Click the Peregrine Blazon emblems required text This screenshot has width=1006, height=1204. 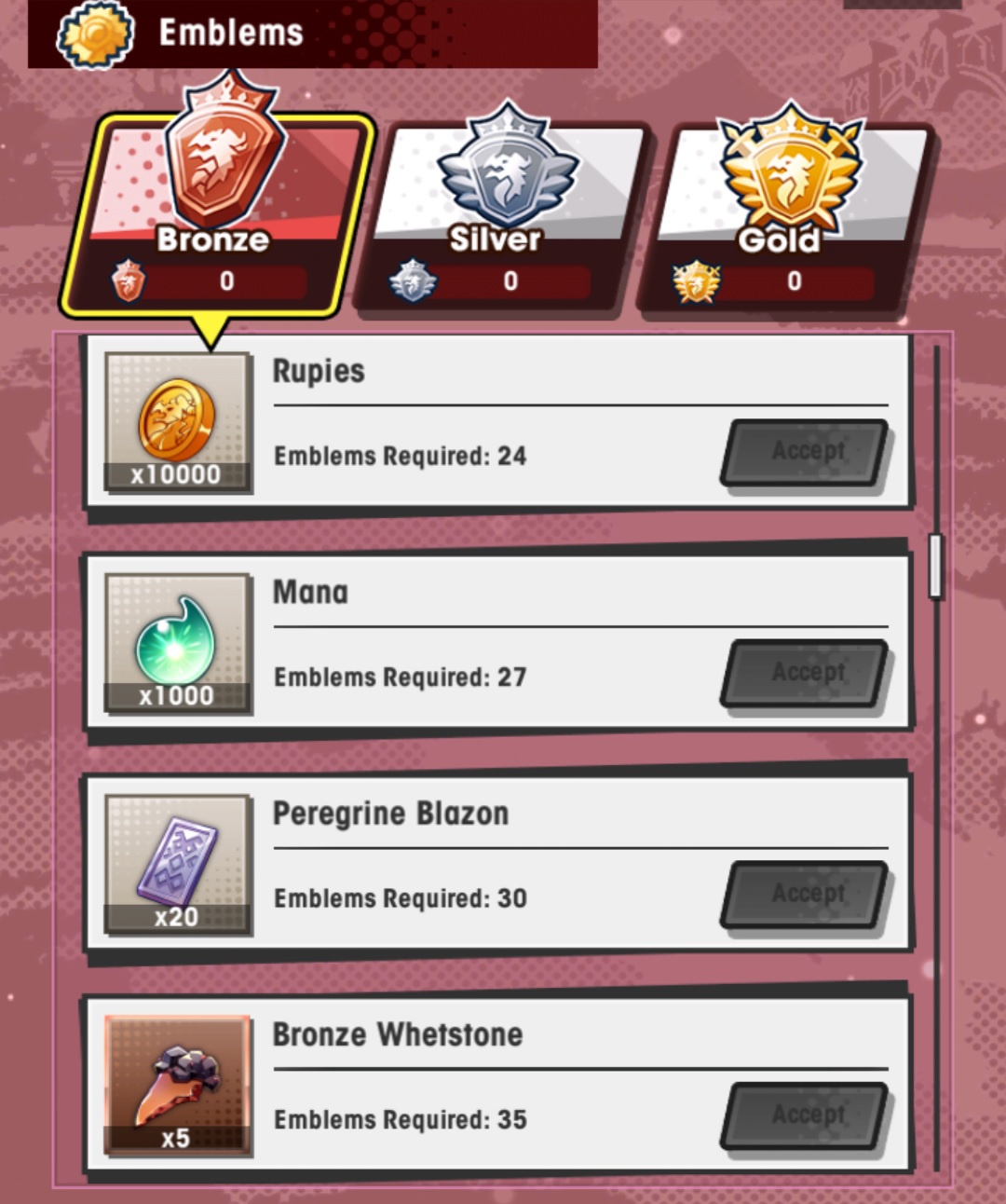coord(401,898)
